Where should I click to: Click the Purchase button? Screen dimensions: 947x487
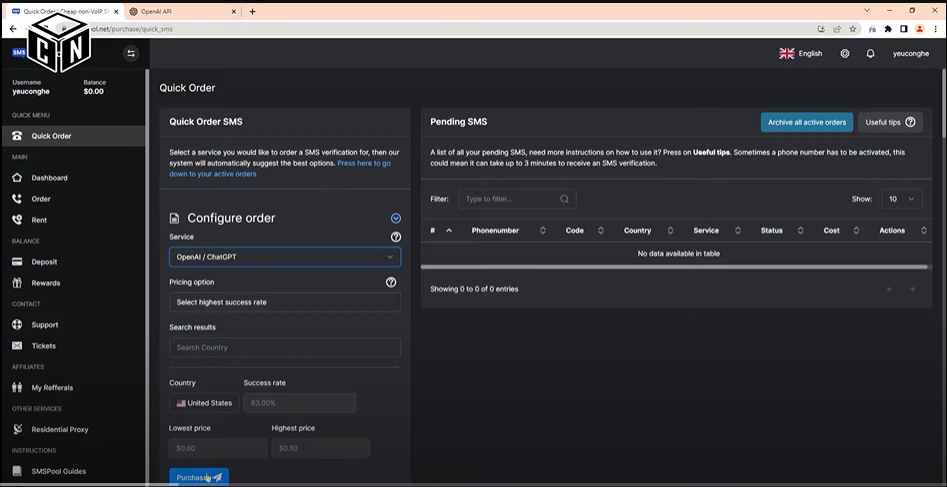(x=199, y=477)
